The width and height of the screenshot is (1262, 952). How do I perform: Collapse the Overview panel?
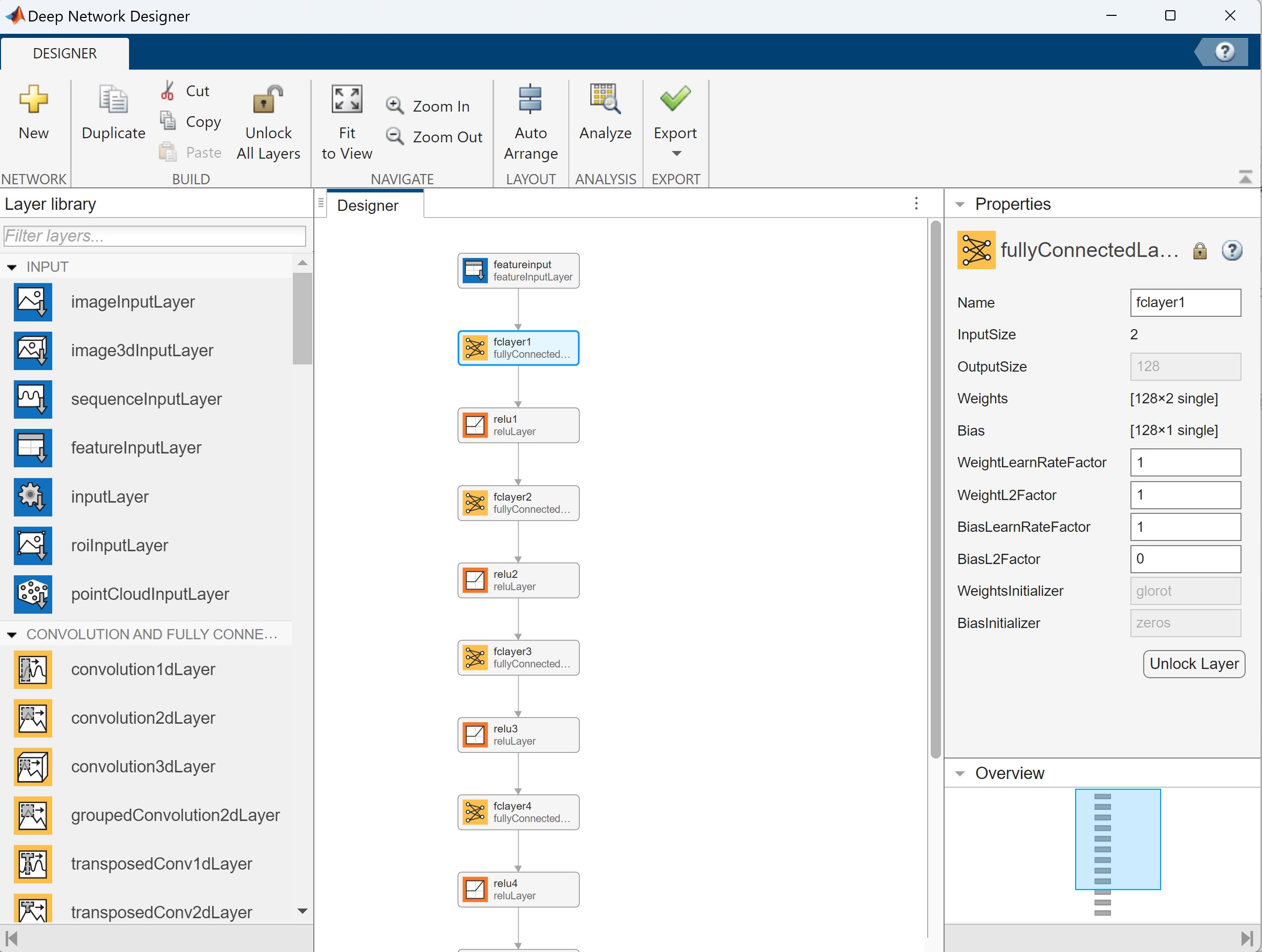(x=960, y=773)
